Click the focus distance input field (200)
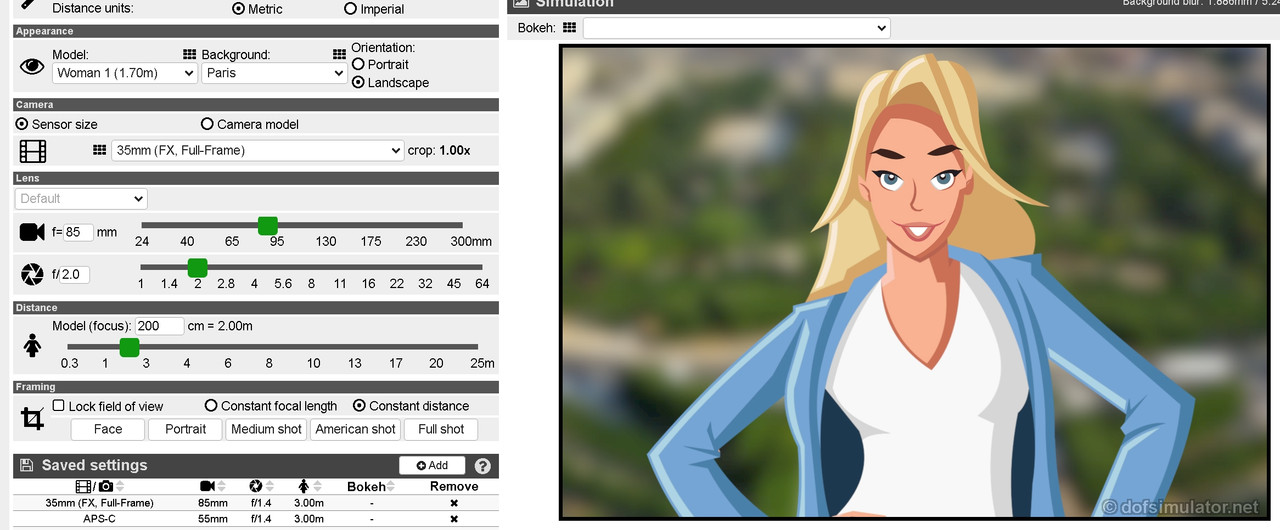Viewport: 1280px width, 530px height. (159, 326)
